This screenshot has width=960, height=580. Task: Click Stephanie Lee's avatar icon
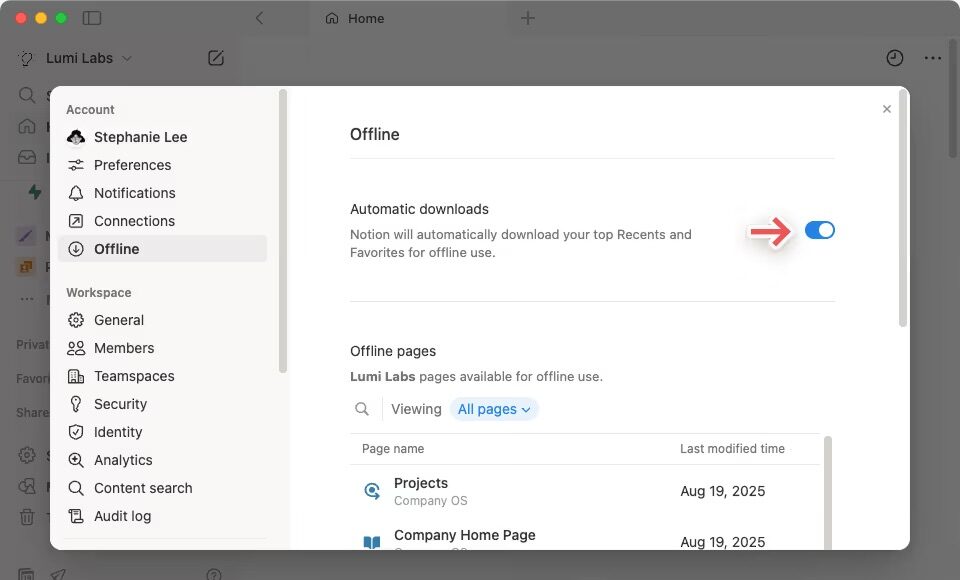click(76, 137)
